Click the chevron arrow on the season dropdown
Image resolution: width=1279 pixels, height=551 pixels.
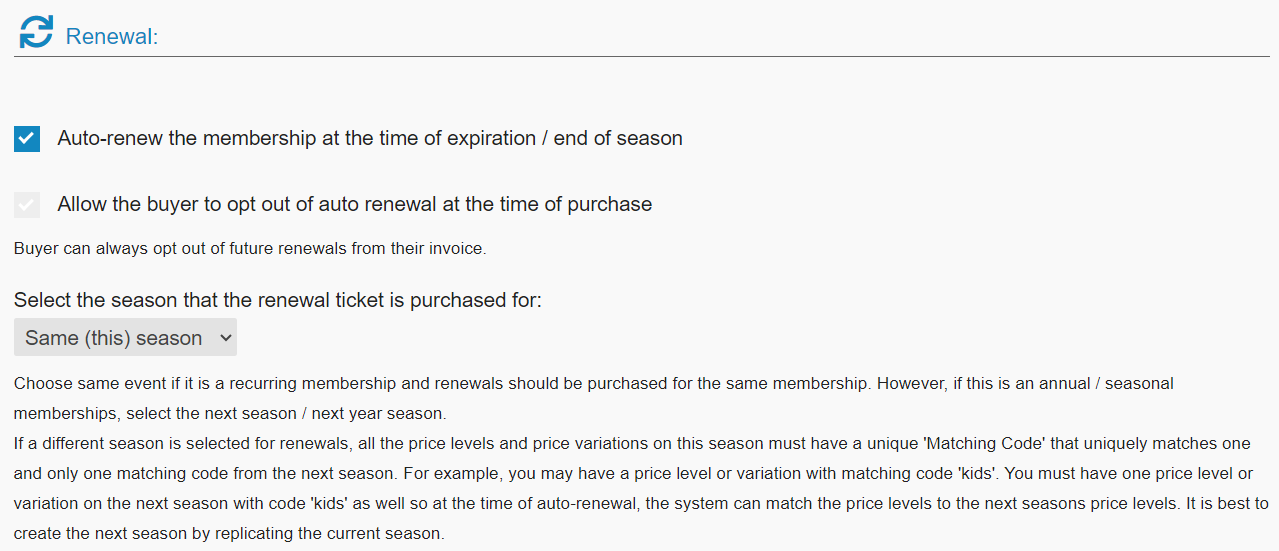tap(224, 338)
